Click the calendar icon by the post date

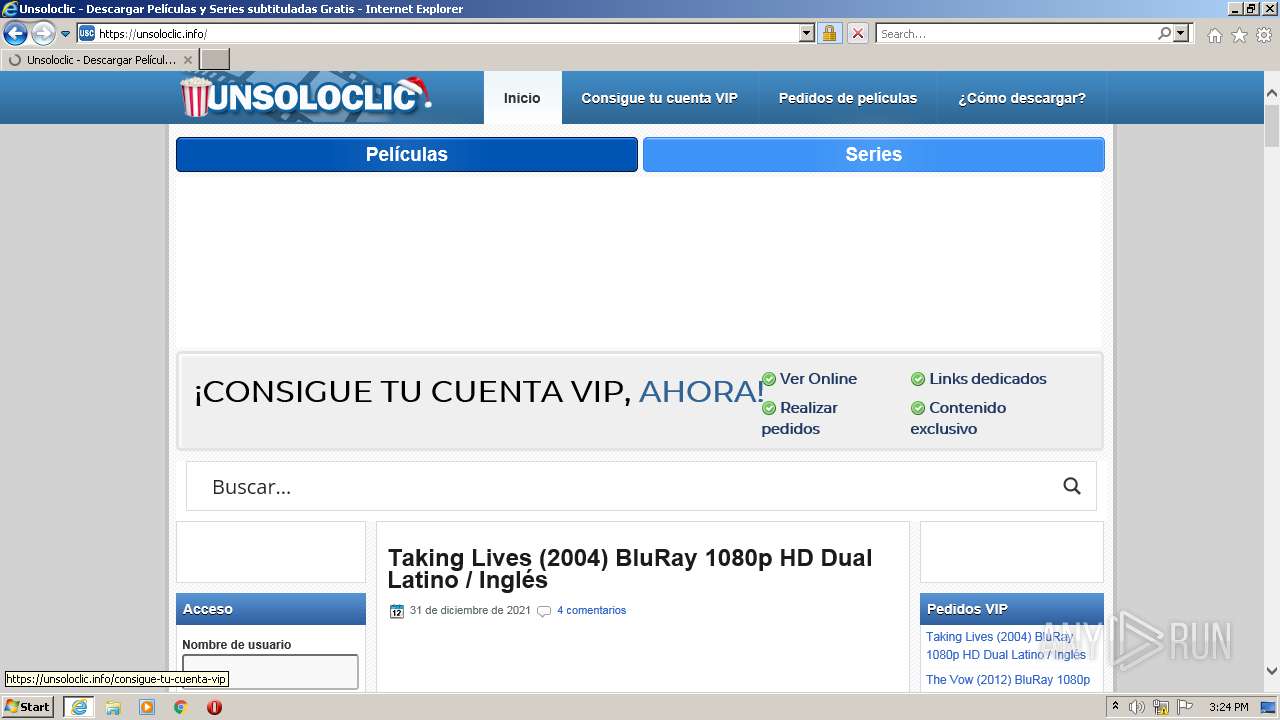point(396,611)
